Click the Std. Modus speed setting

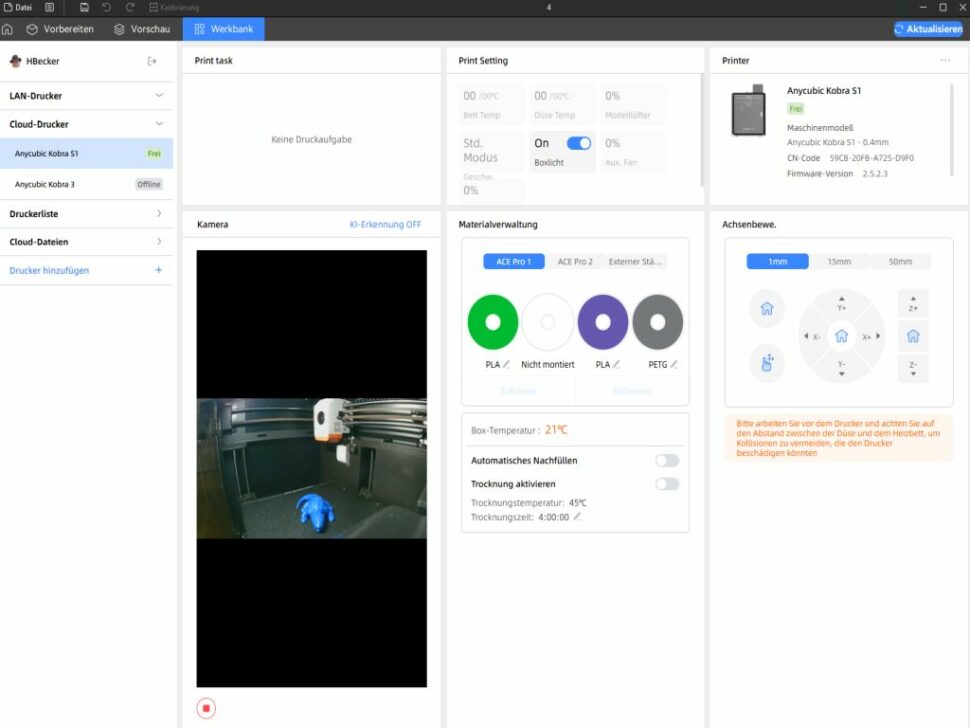(491, 150)
